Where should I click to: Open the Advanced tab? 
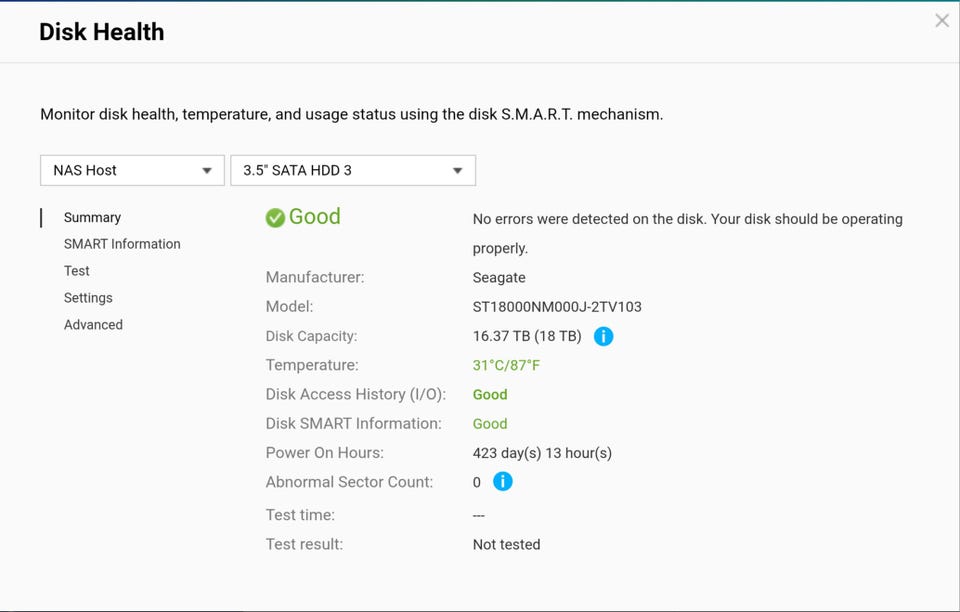pos(93,325)
